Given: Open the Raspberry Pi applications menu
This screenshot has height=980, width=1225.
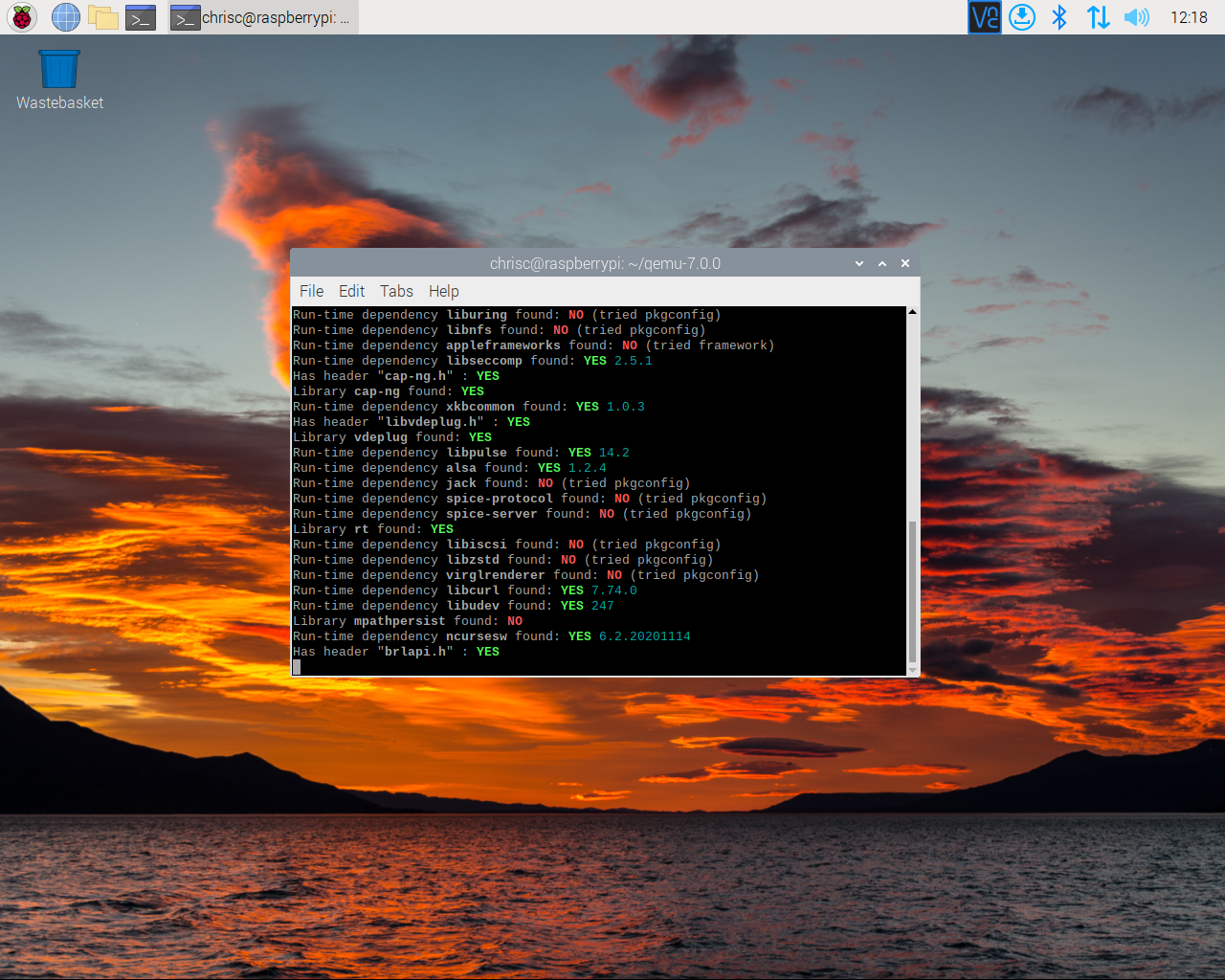Looking at the screenshot, I should pos(22,17).
